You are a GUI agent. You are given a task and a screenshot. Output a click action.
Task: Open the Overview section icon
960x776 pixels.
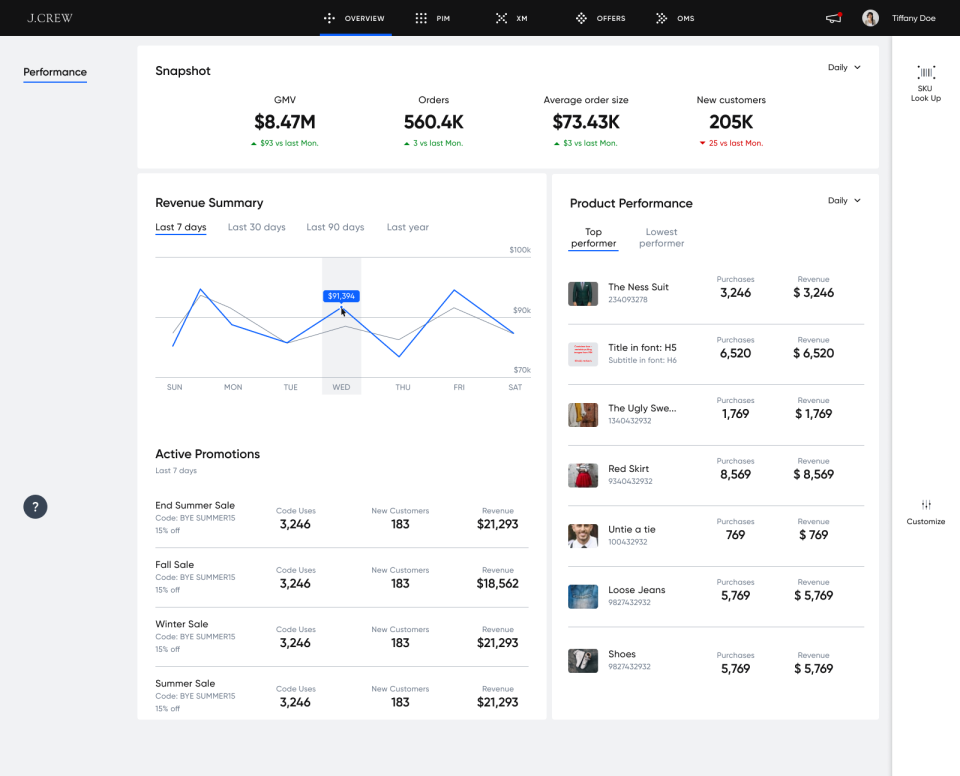point(327,18)
